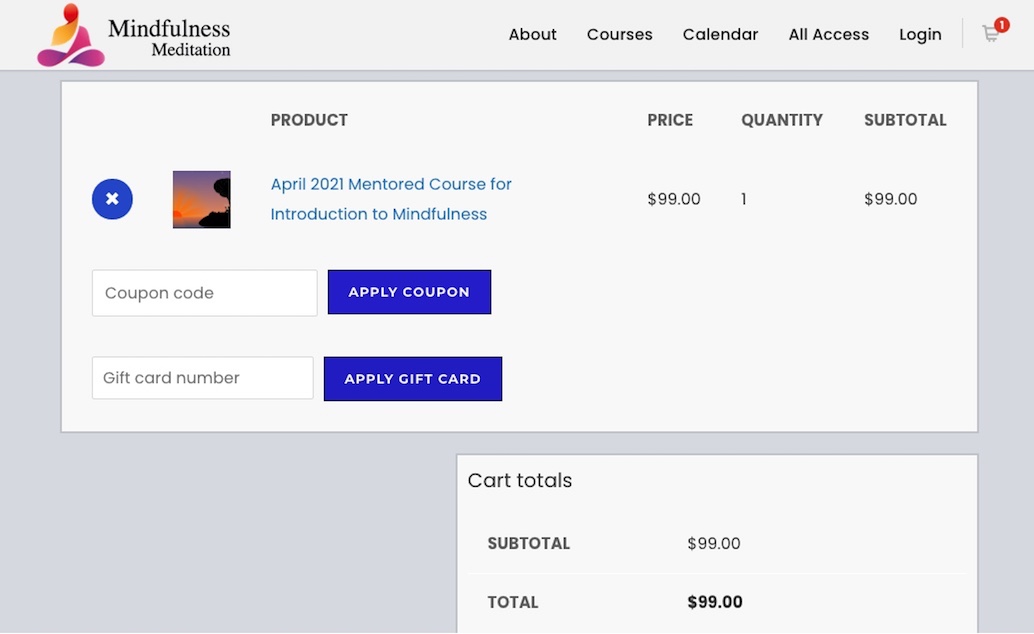Go to the Courses page

[619, 34]
